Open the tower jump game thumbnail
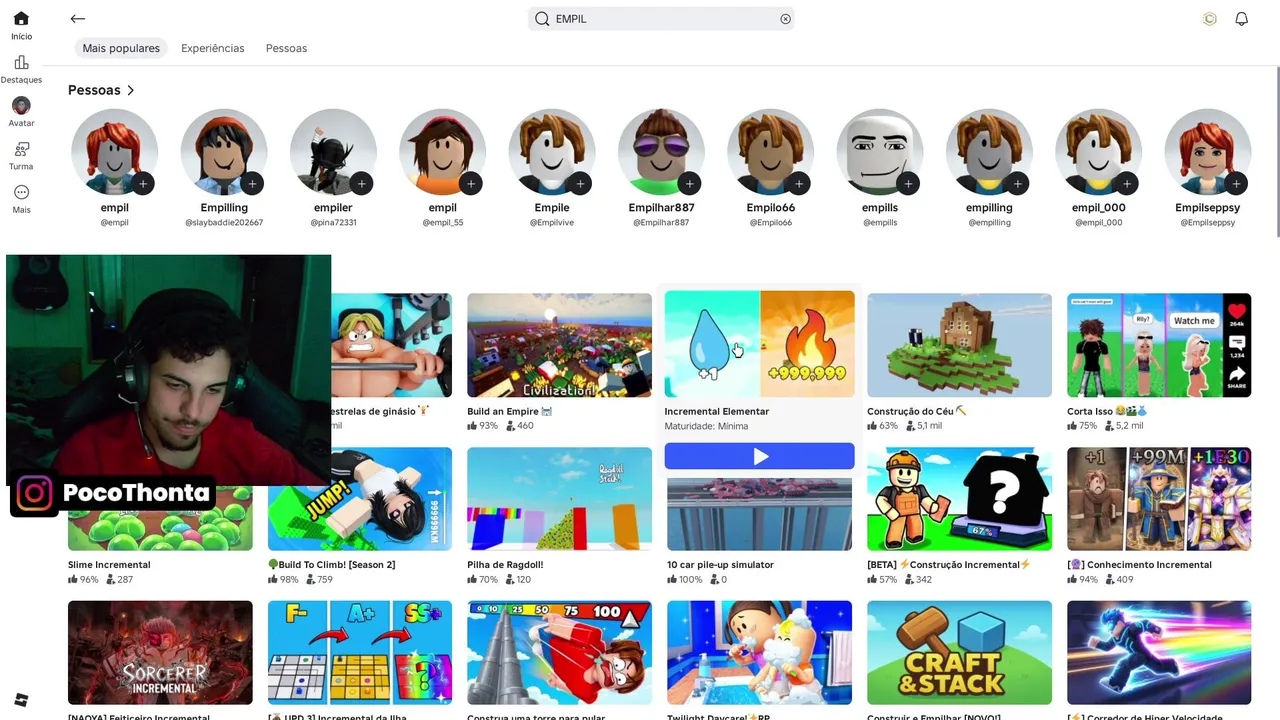Viewport: 1280px width, 720px height. [559, 652]
